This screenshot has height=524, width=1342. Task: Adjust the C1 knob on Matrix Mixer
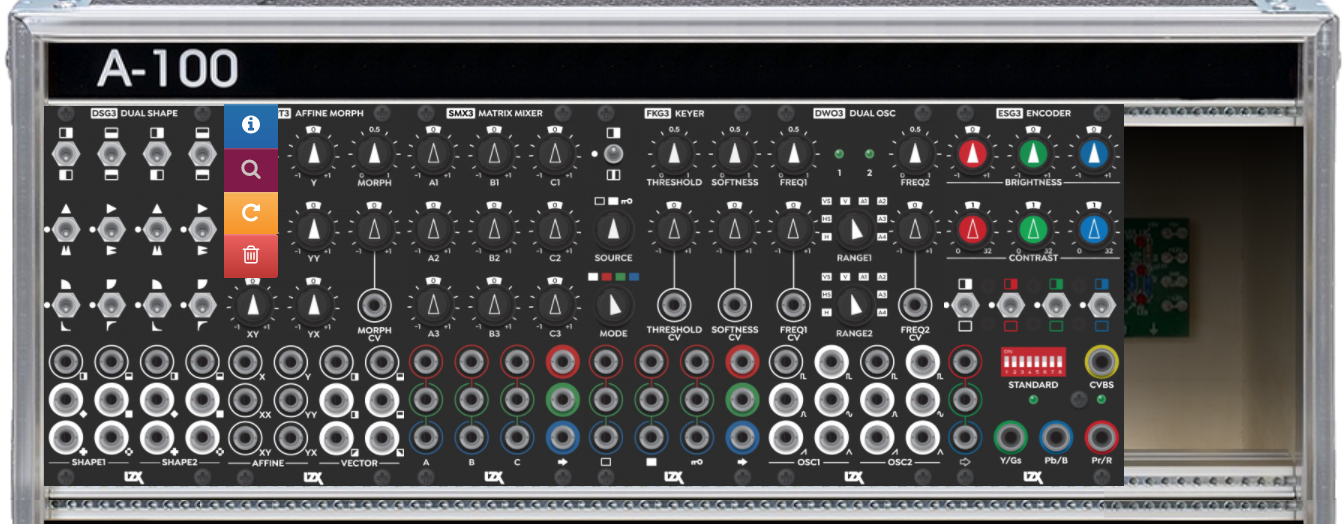point(554,153)
